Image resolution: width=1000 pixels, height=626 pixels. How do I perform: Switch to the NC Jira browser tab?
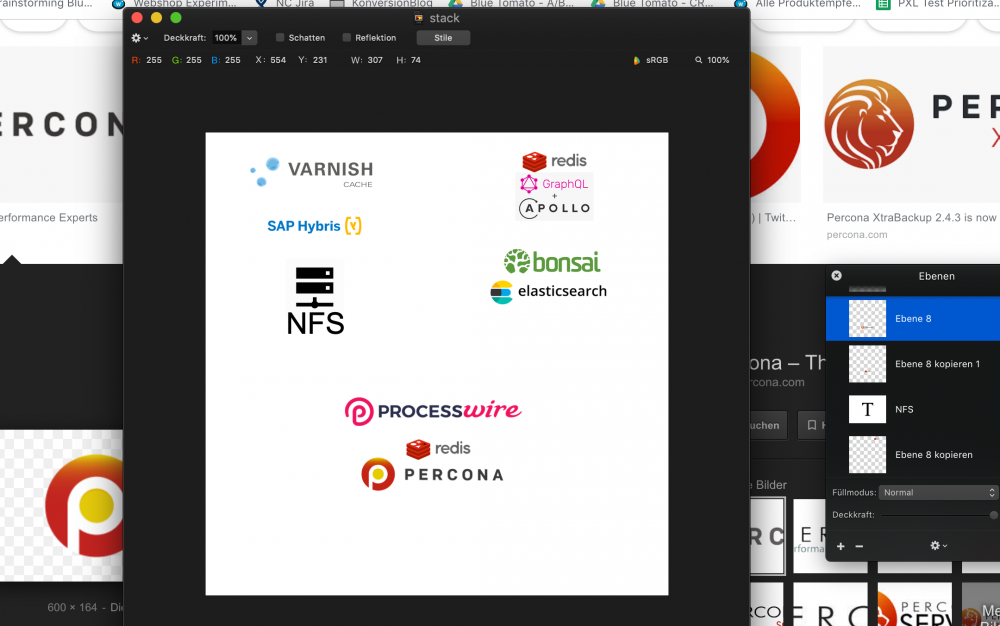[285, 4]
